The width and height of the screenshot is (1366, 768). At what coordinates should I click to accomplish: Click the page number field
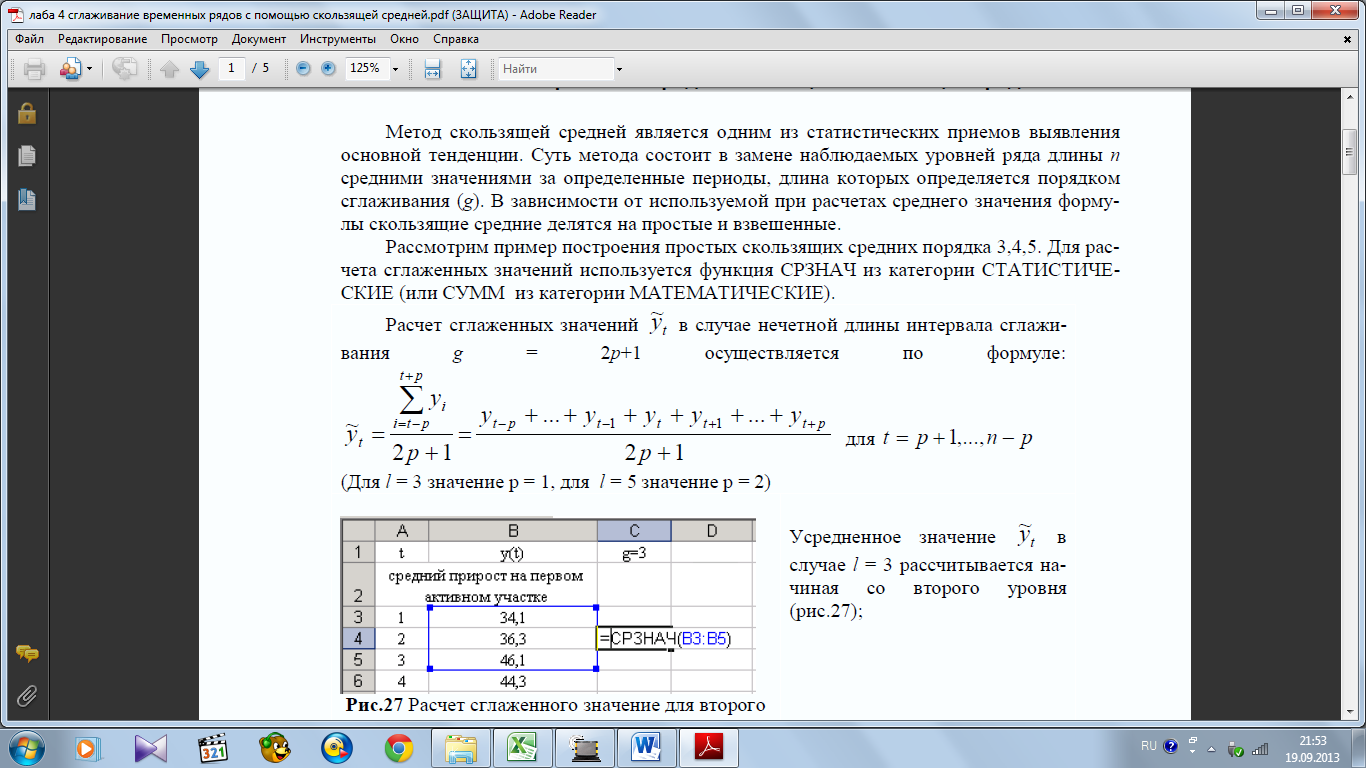click(232, 69)
